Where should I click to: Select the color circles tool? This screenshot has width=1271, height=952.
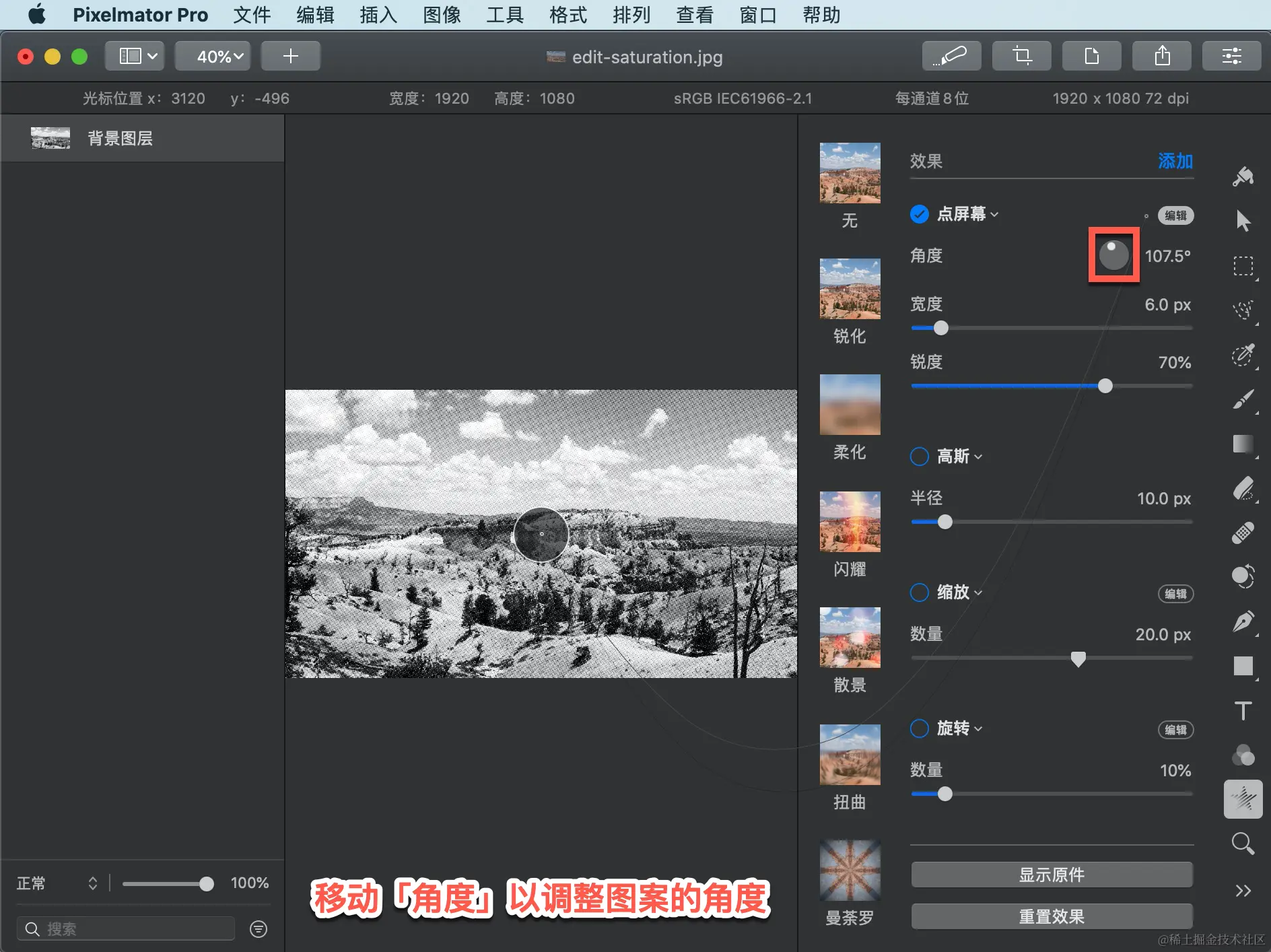point(1243,755)
